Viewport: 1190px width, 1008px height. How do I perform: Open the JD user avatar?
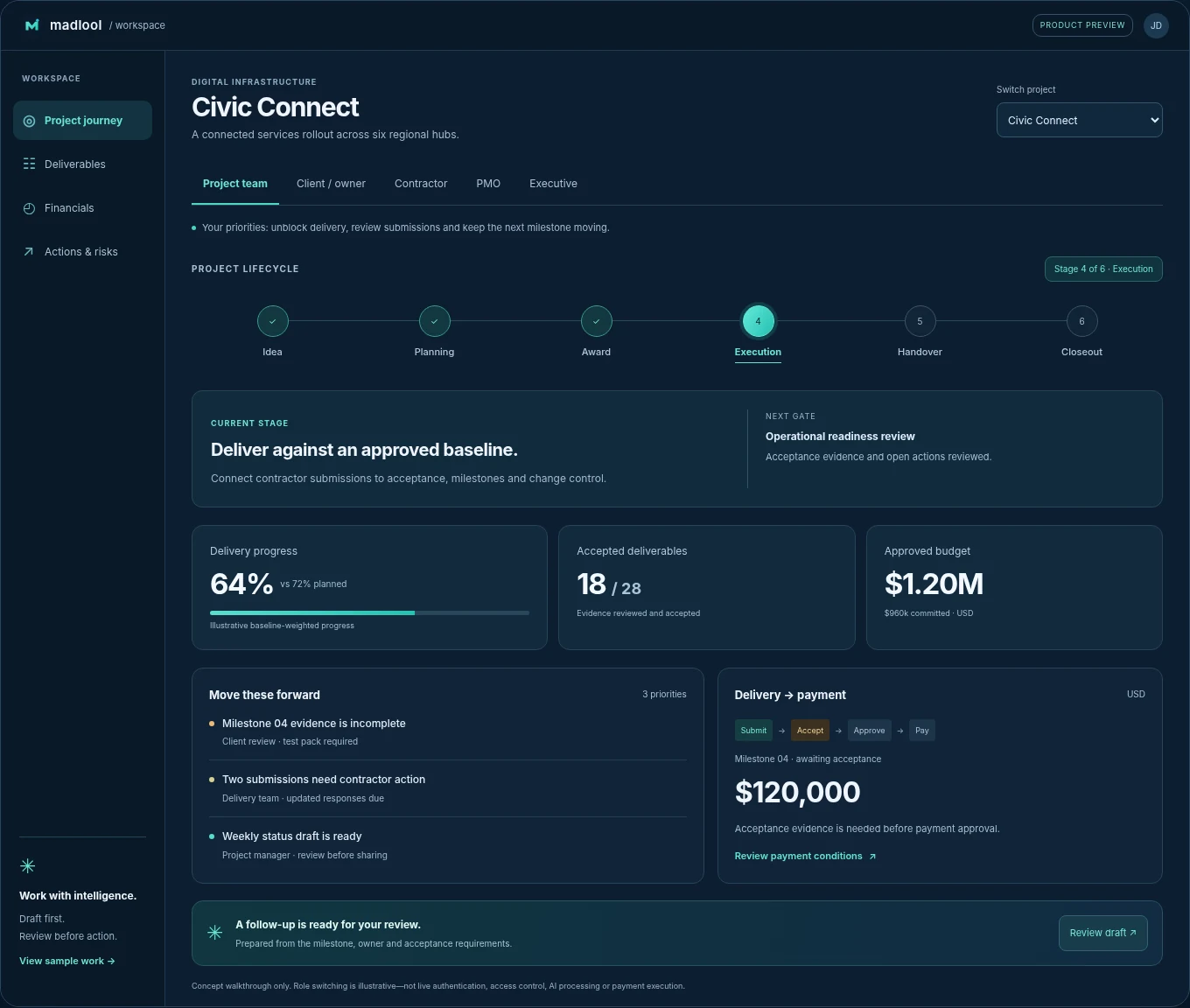point(1156,25)
